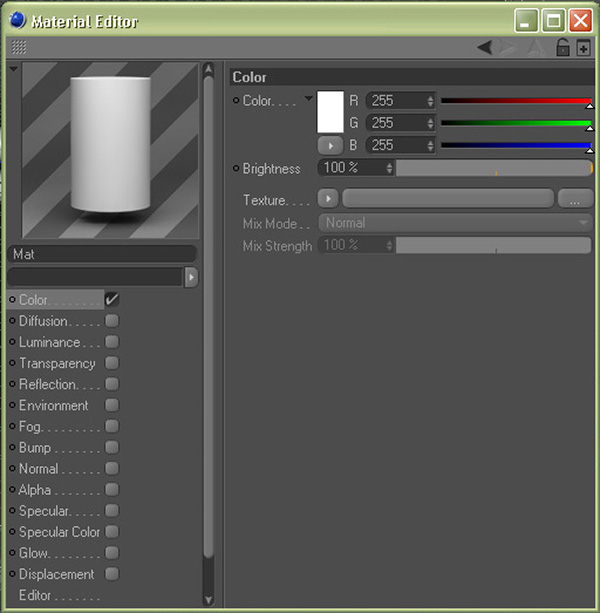Click the G value stepper arrows
This screenshot has height=613, width=600.
430,123
